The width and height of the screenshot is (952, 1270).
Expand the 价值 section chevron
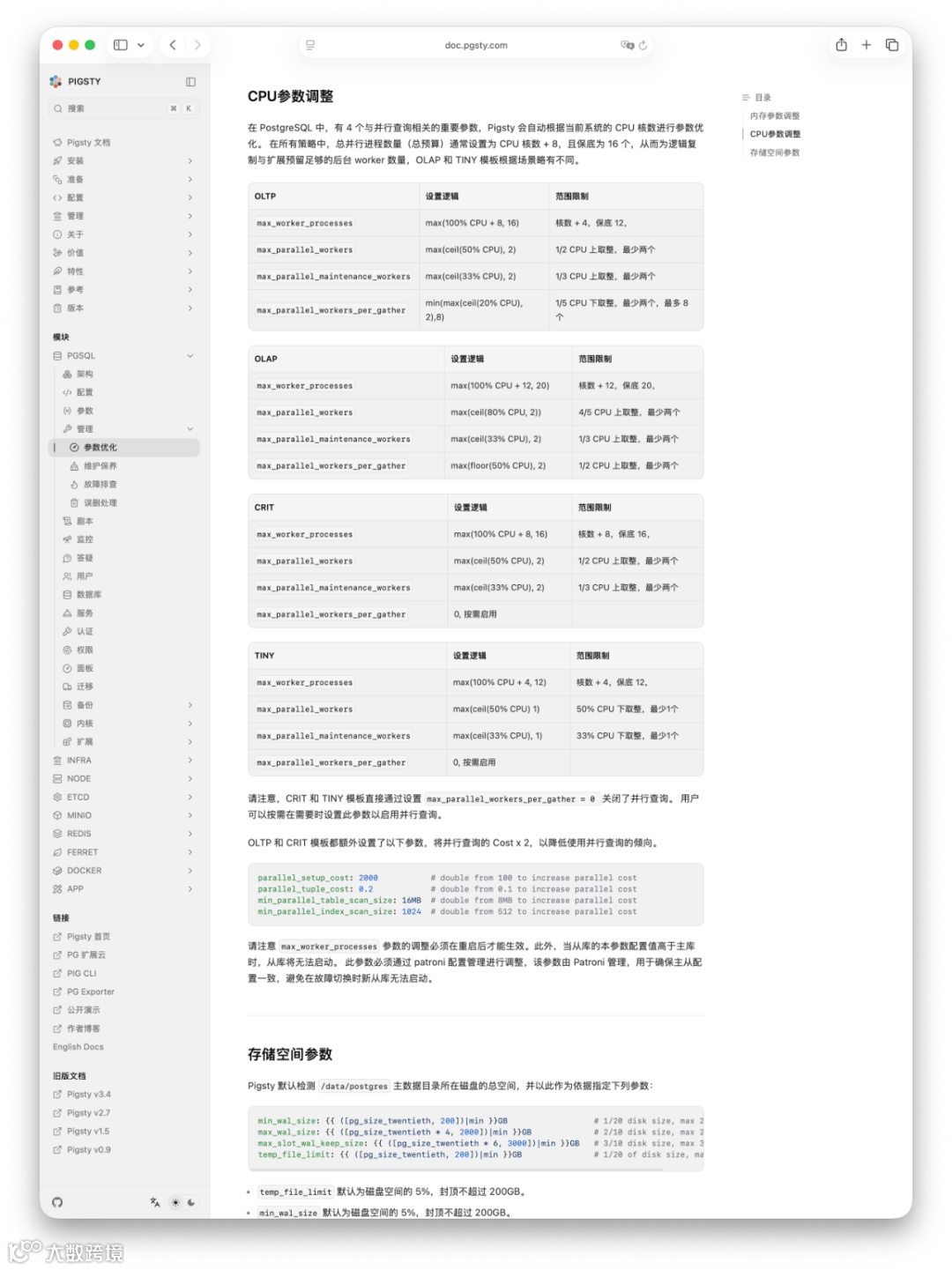pos(190,253)
